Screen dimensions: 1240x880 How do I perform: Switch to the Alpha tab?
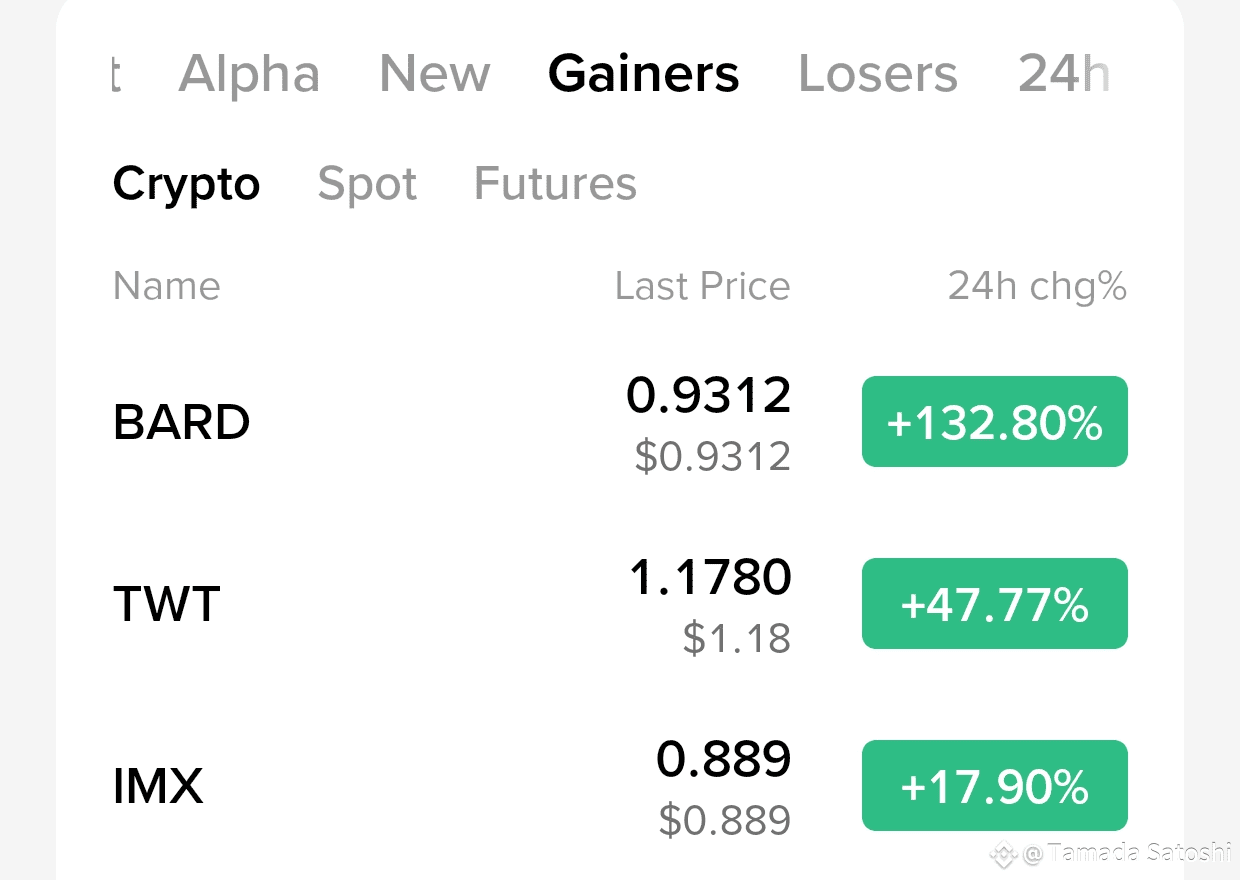click(x=249, y=74)
